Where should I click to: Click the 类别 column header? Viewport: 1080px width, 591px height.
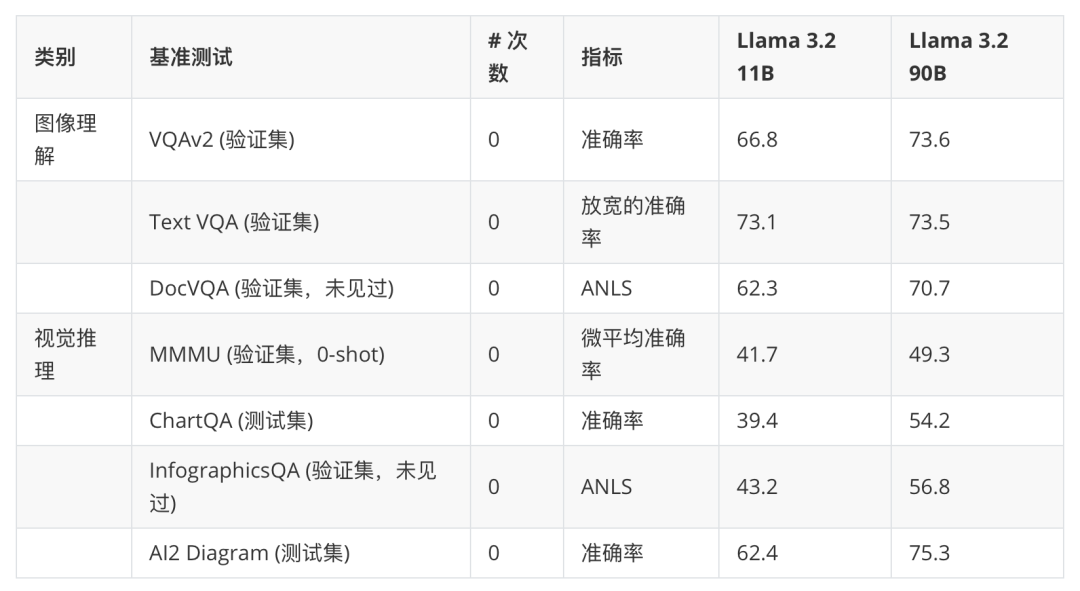pyautogui.click(x=55, y=58)
